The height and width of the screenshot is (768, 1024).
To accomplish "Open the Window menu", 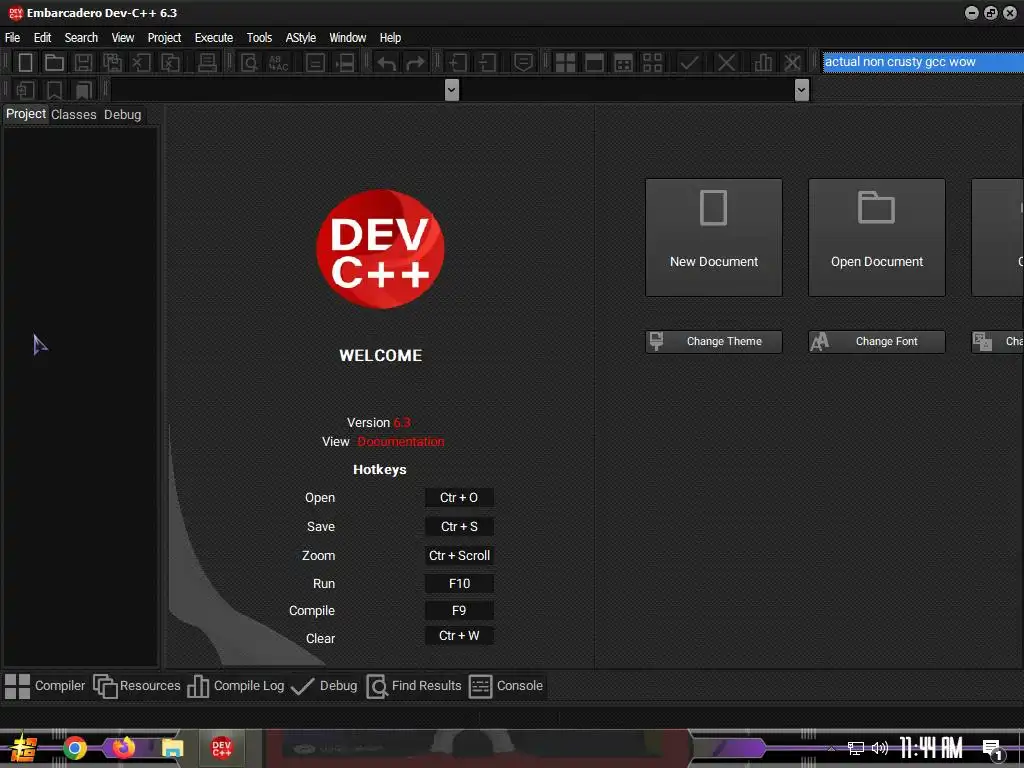I will click(x=347, y=38).
